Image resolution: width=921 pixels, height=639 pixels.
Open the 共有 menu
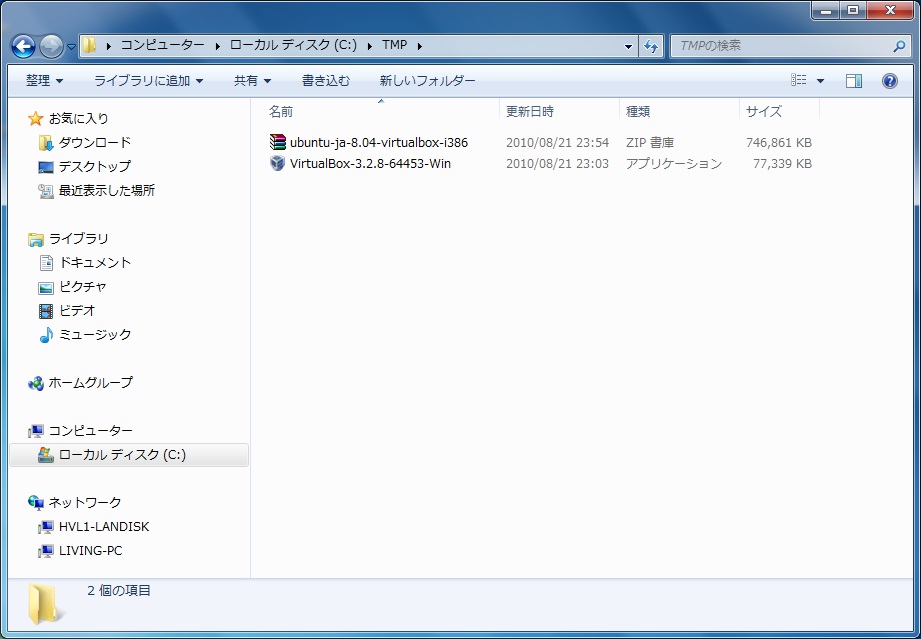pos(253,81)
